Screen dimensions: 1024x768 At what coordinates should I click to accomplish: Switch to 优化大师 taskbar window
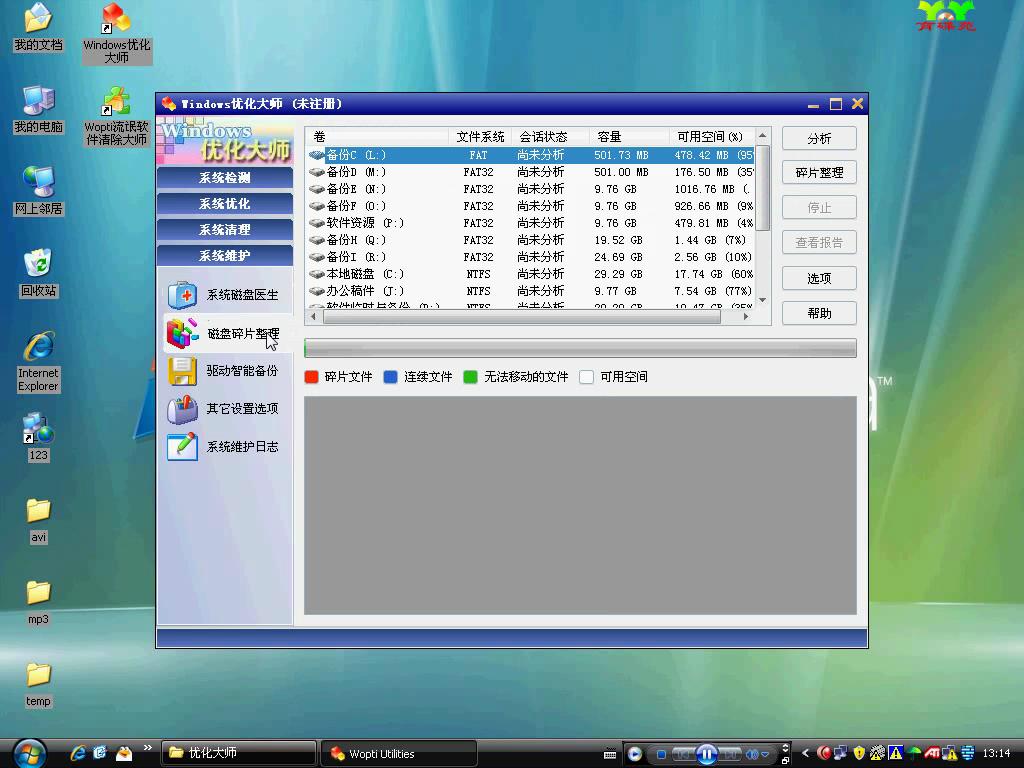pos(238,754)
